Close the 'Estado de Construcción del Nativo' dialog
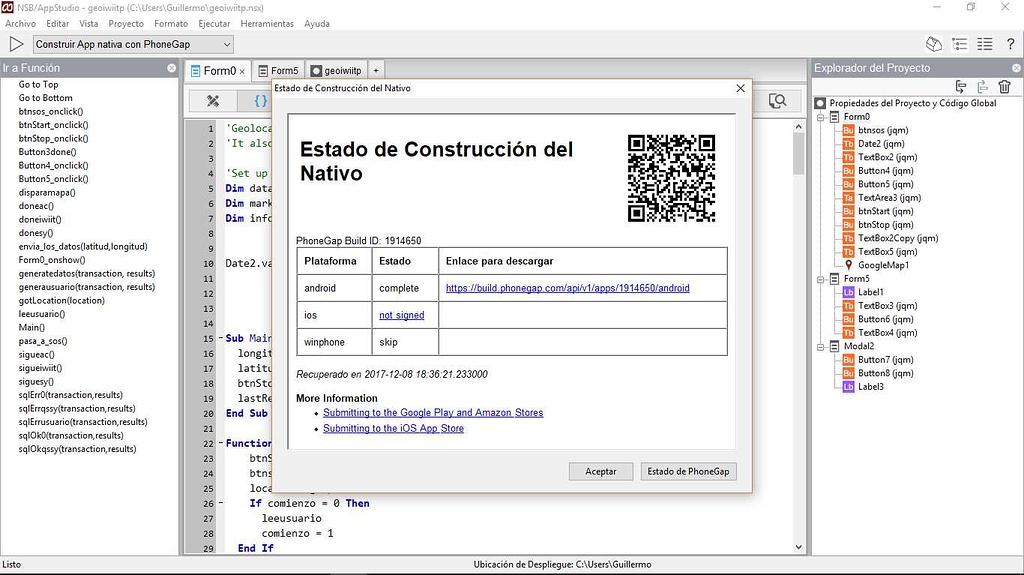The height and width of the screenshot is (575, 1024). pos(741,88)
